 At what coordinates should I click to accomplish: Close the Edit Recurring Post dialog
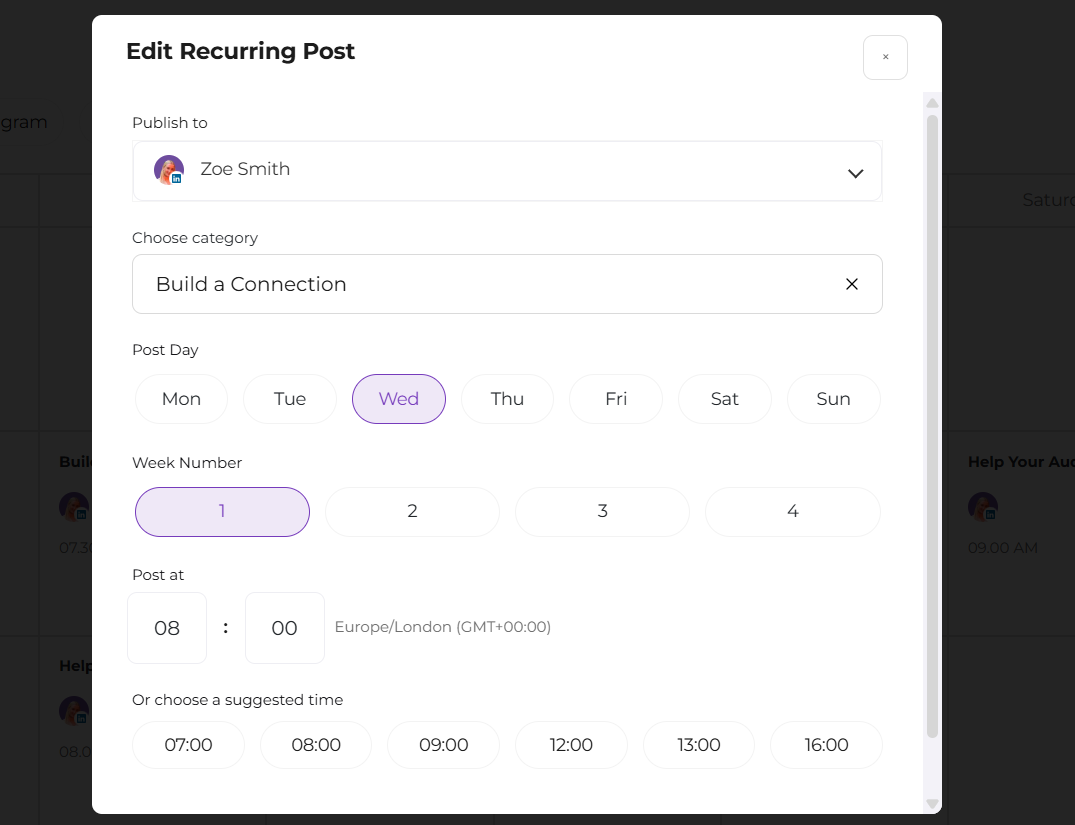pos(885,58)
